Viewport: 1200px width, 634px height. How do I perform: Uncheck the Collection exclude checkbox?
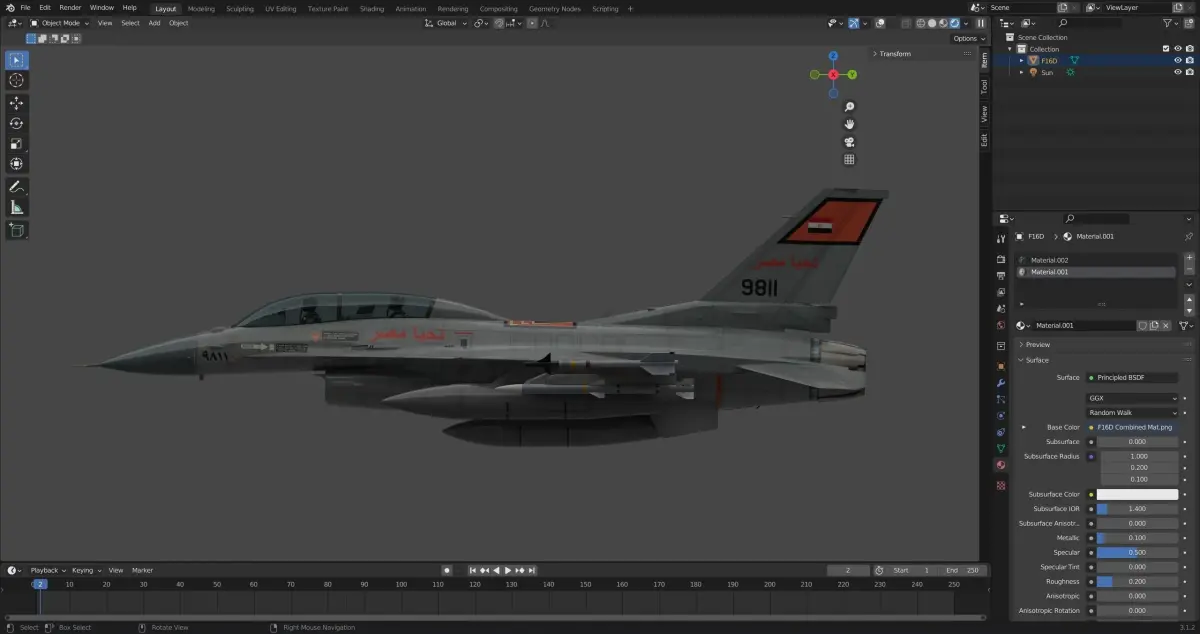(x=1166, y=49)
